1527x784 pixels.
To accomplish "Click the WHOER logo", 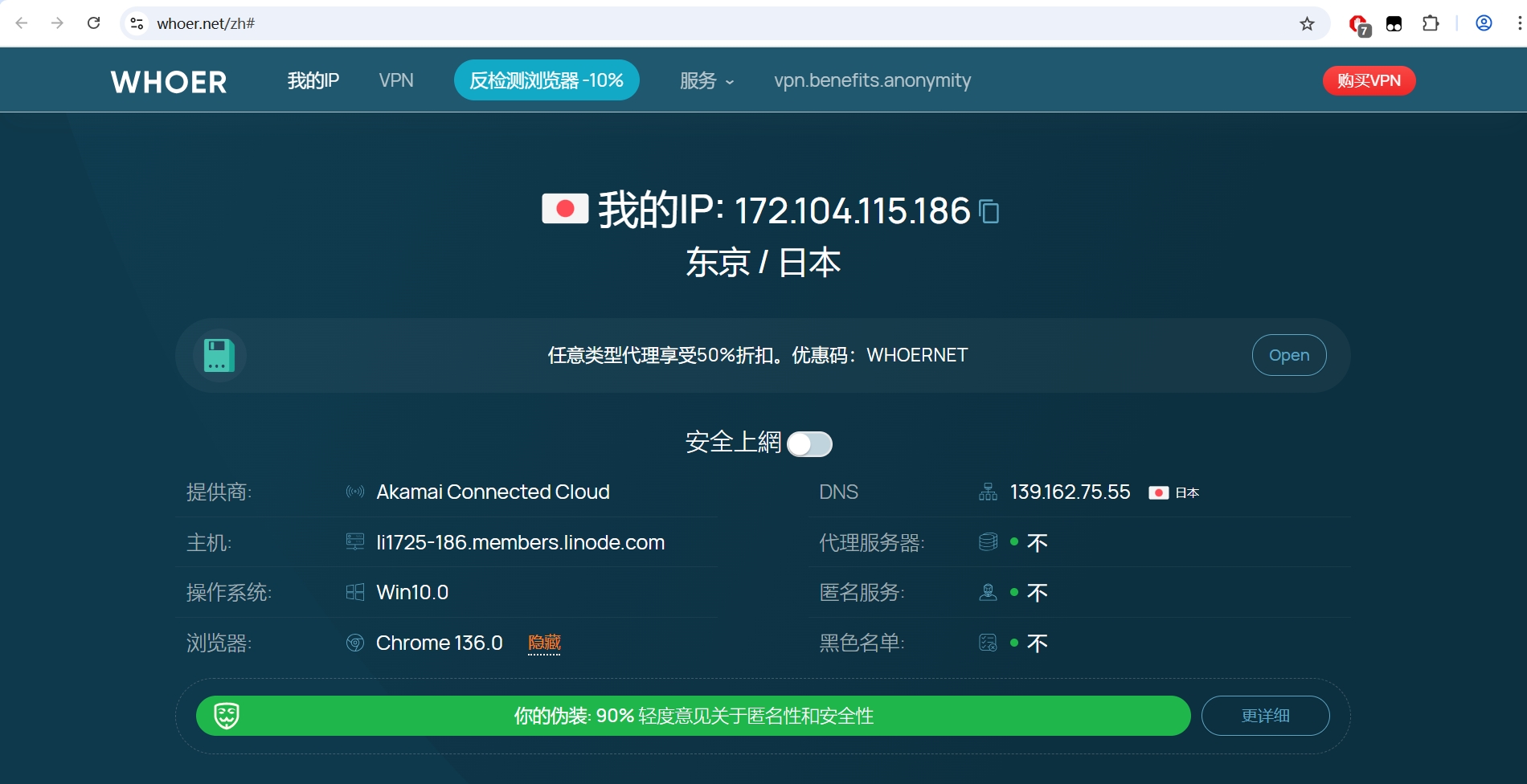I will pos(169,82).
